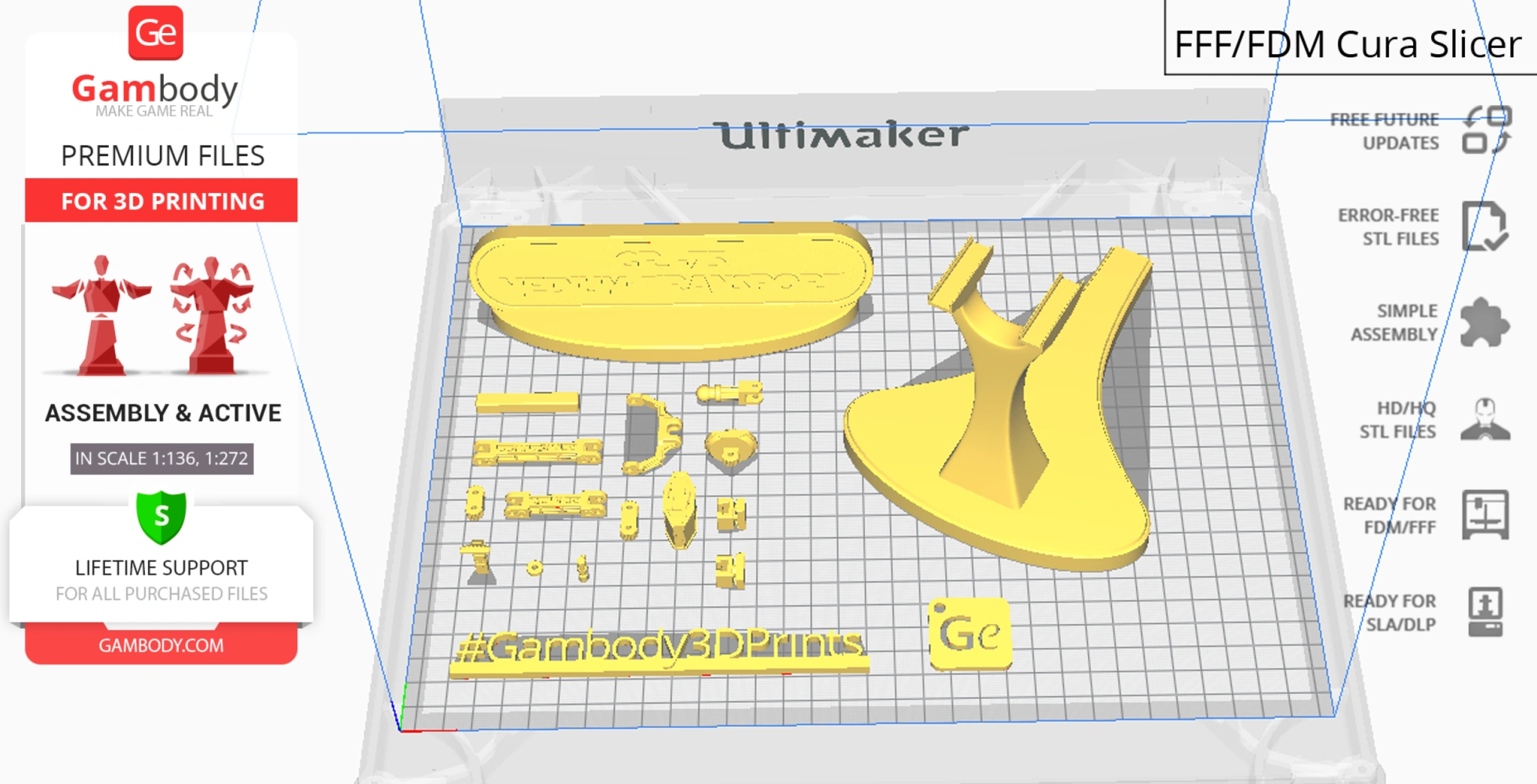Toggle the assembly figure illustration

point(102,314)
